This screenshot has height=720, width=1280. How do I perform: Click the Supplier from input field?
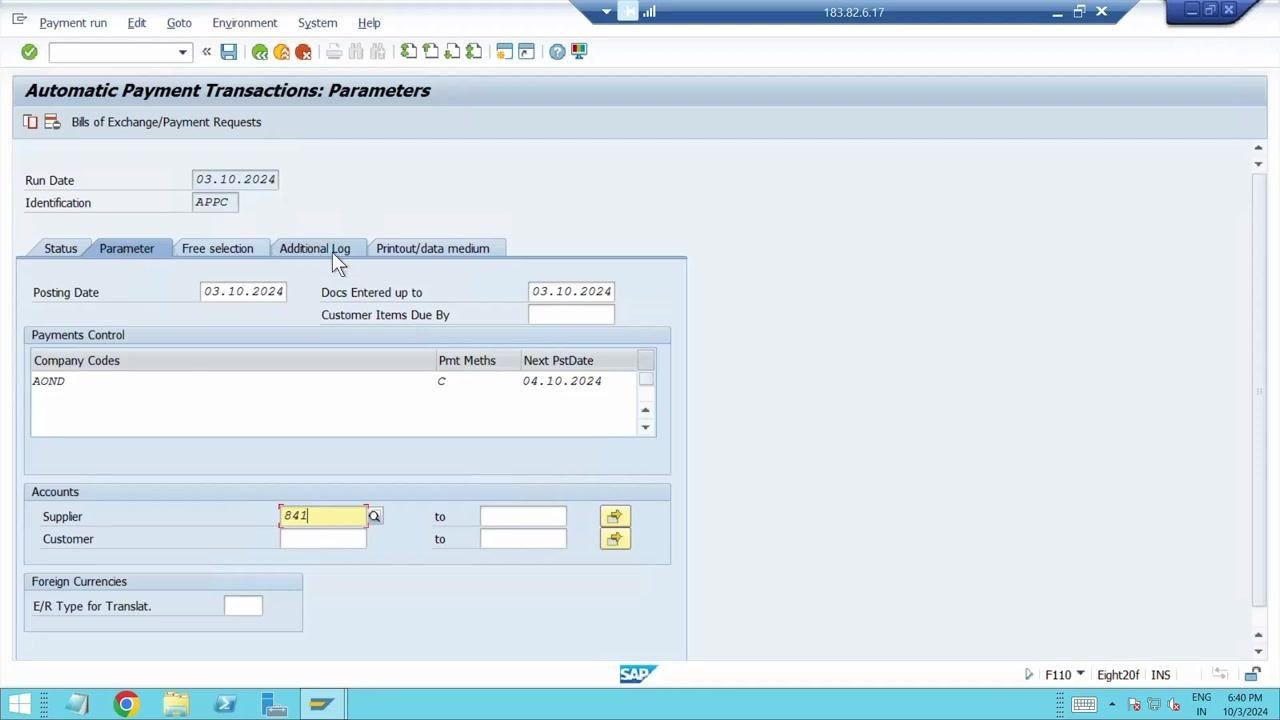coord(323,516)
